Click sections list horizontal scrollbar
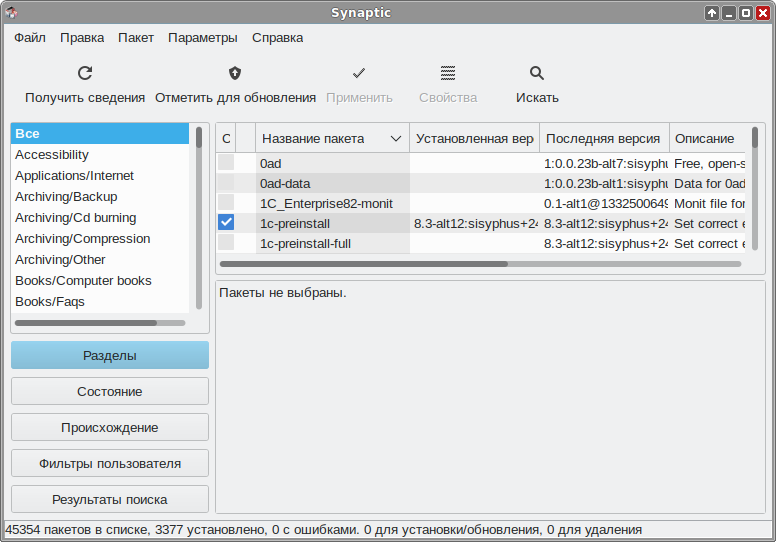The width and height of the screenshot is (776, 542). 100,323
